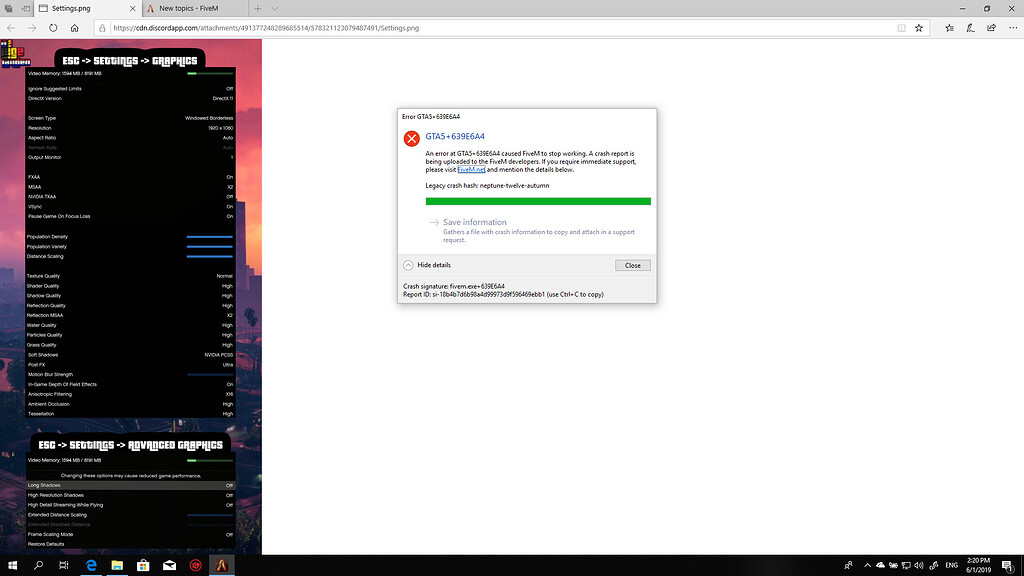
Task: Open the FiveM taskbar icon
Action: 221,565
